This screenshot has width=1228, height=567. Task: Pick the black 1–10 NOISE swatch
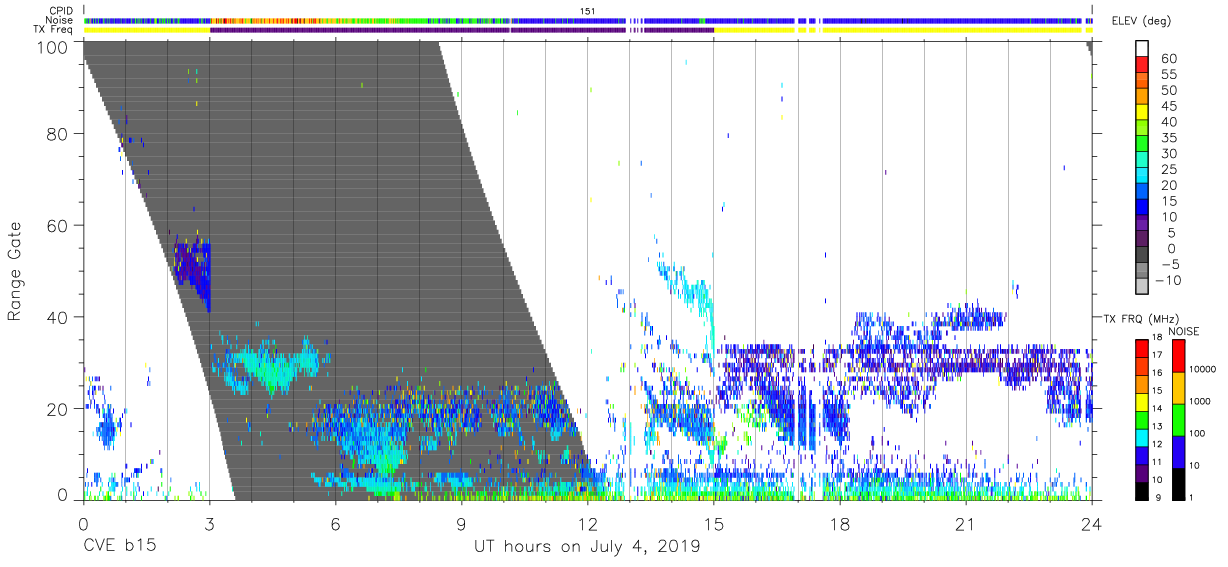pyautogui.click(x=1177, y=484)
